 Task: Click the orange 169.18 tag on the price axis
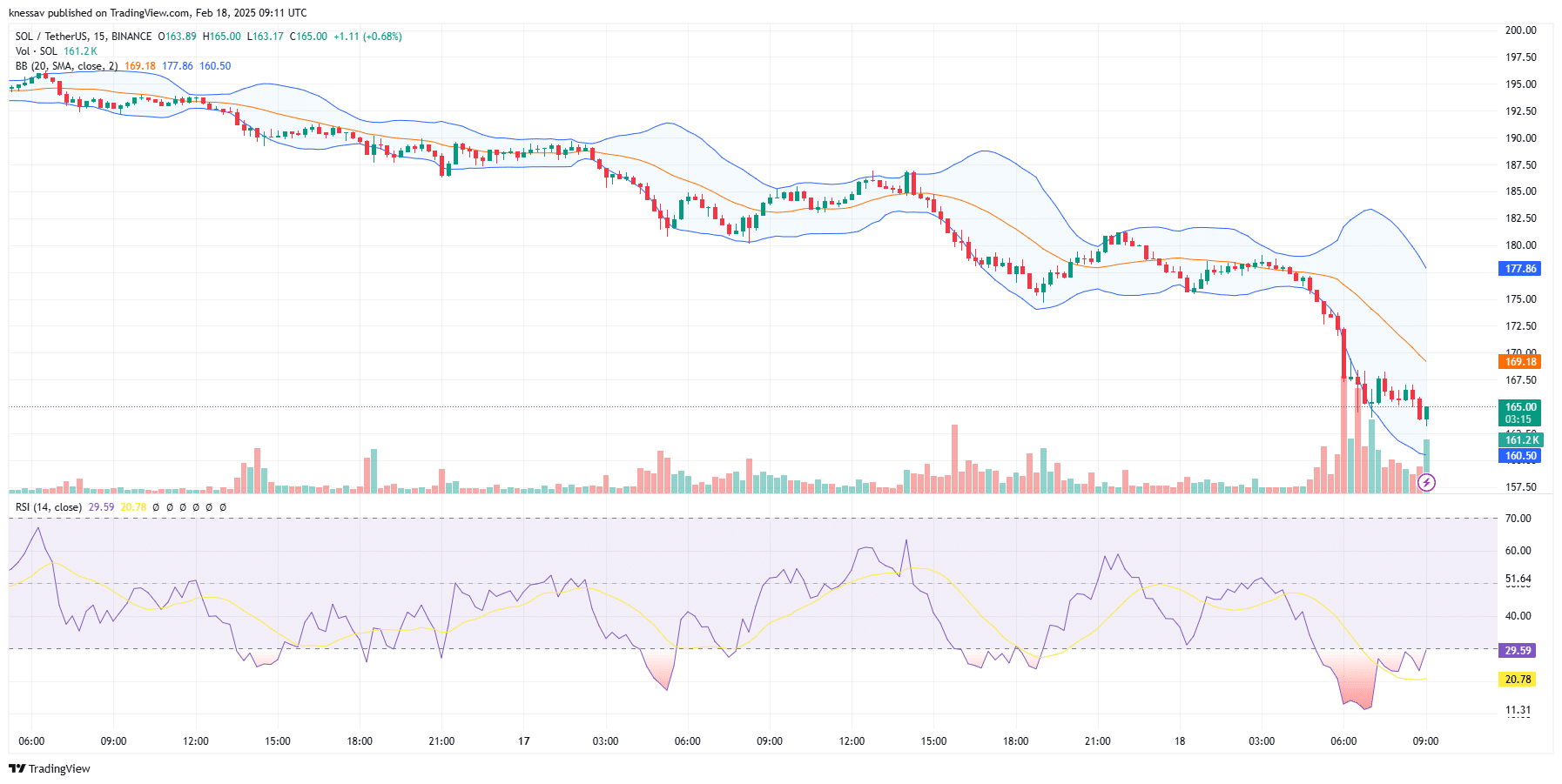point(1520,362)
